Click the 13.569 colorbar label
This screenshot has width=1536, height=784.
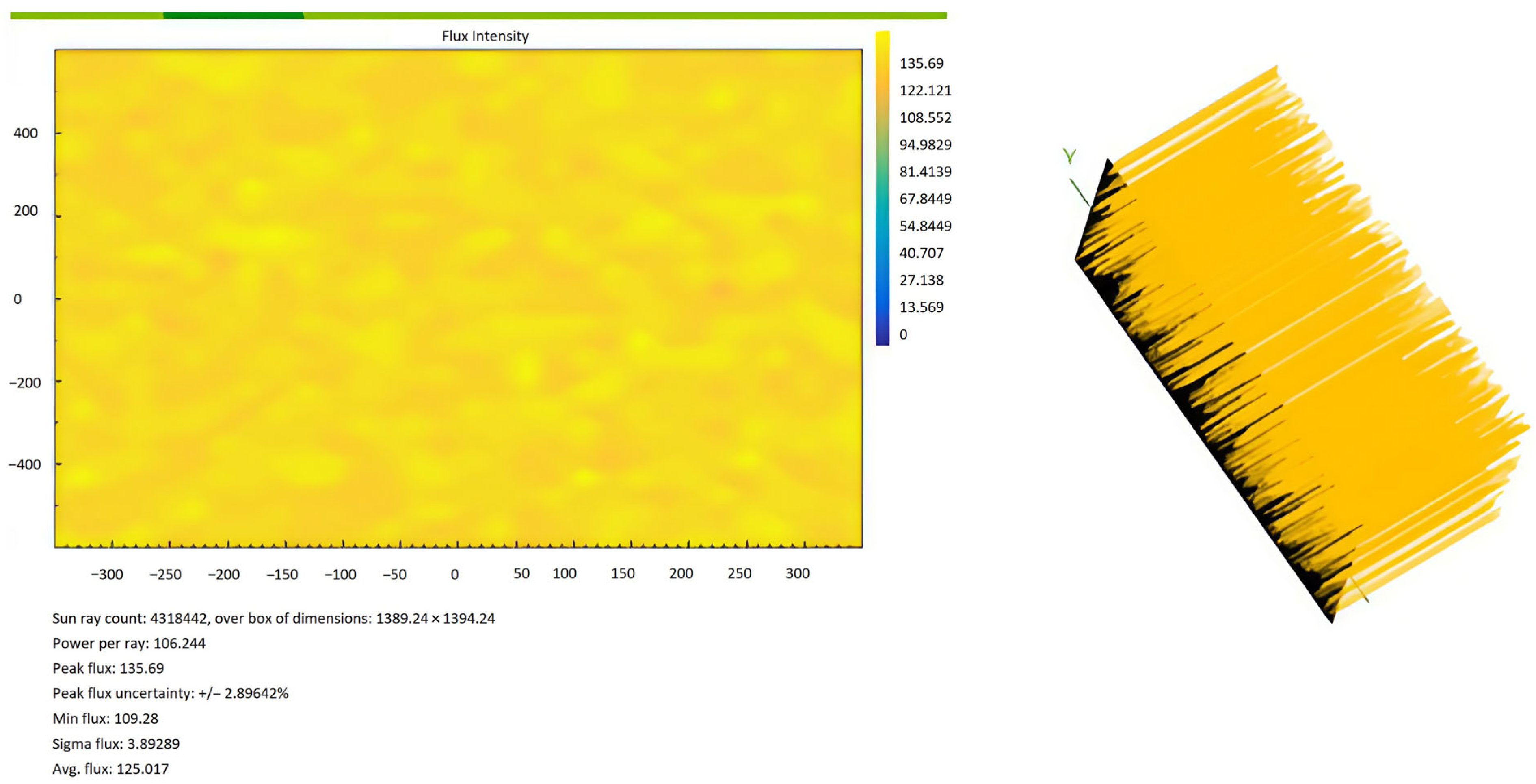pyautogui.click(x=921, y=307)
